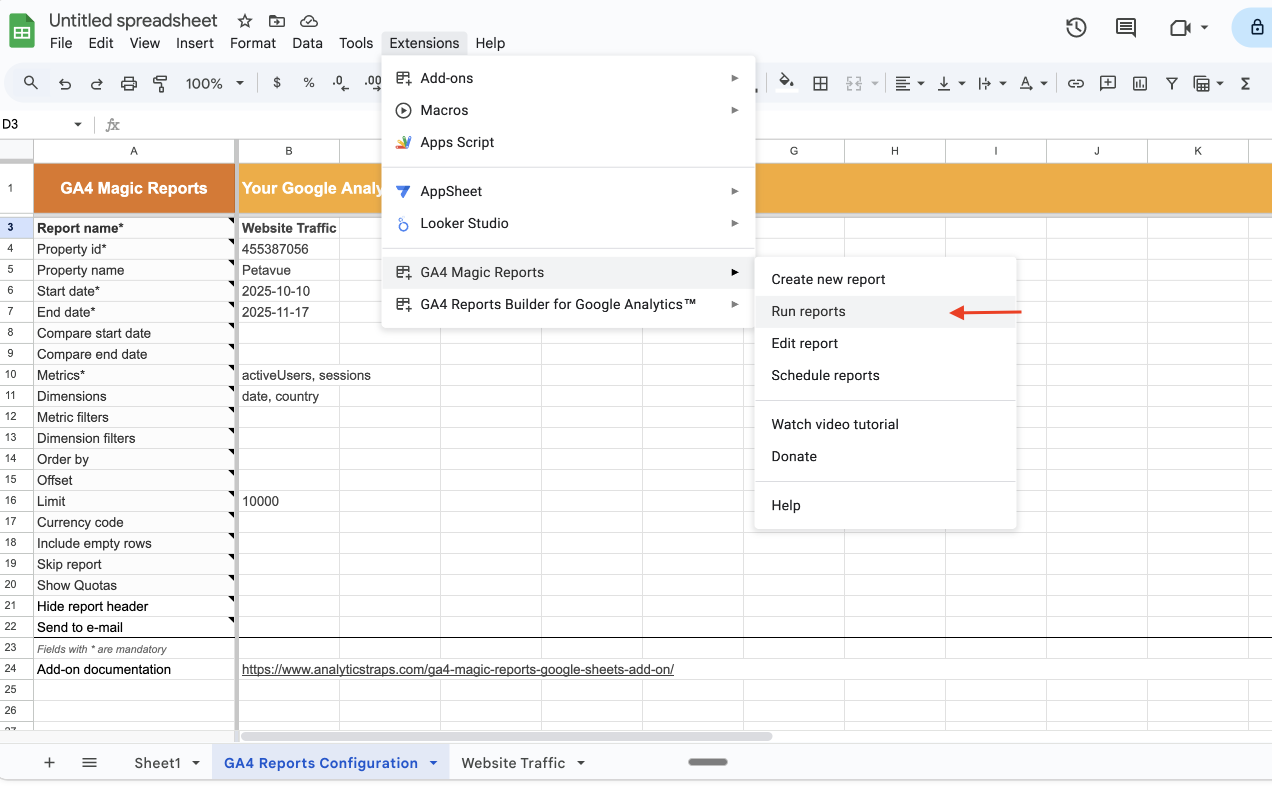Expand the Add-ons submenu
Screen dimensions: 1272x792
pos(568,78)
